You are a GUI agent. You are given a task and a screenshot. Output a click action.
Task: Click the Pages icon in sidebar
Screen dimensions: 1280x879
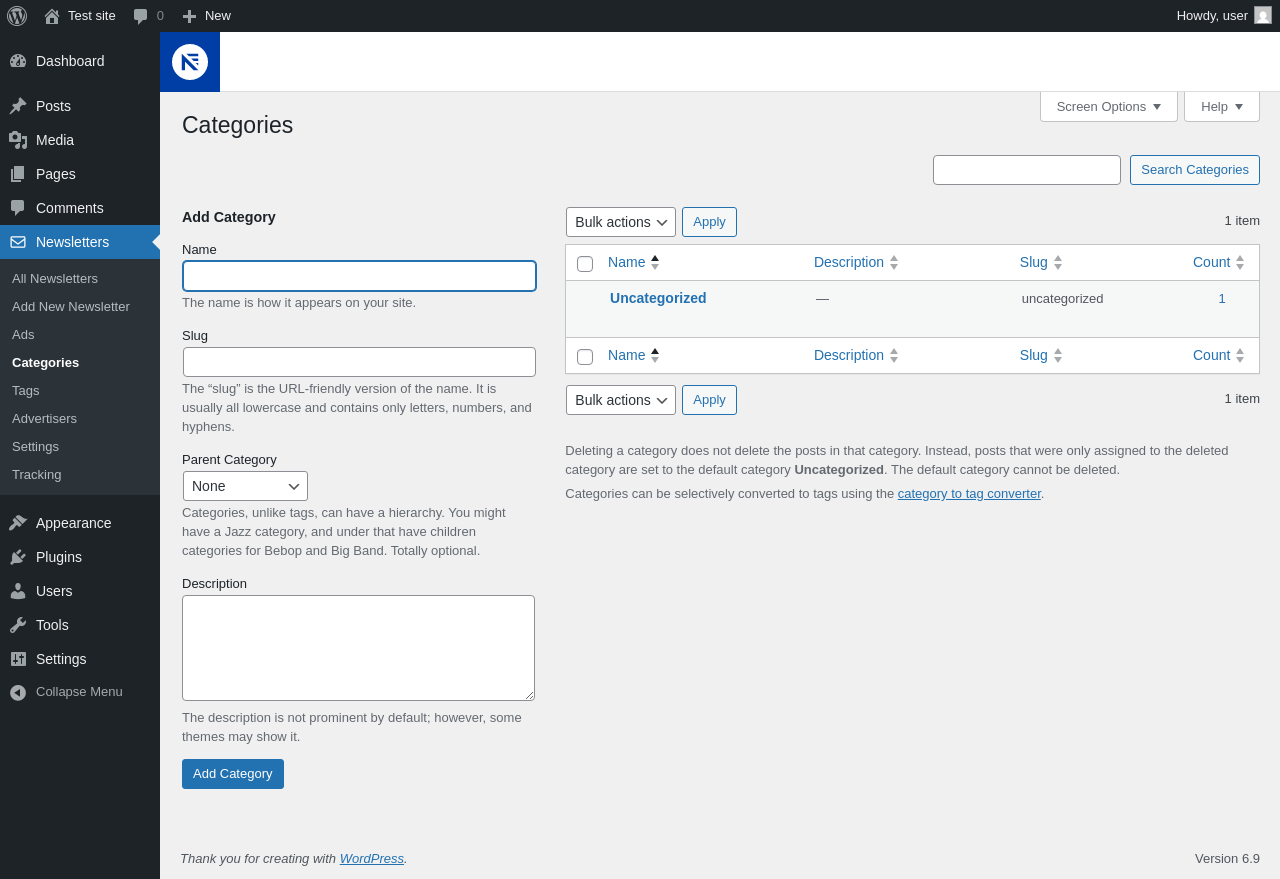point(18,174)
